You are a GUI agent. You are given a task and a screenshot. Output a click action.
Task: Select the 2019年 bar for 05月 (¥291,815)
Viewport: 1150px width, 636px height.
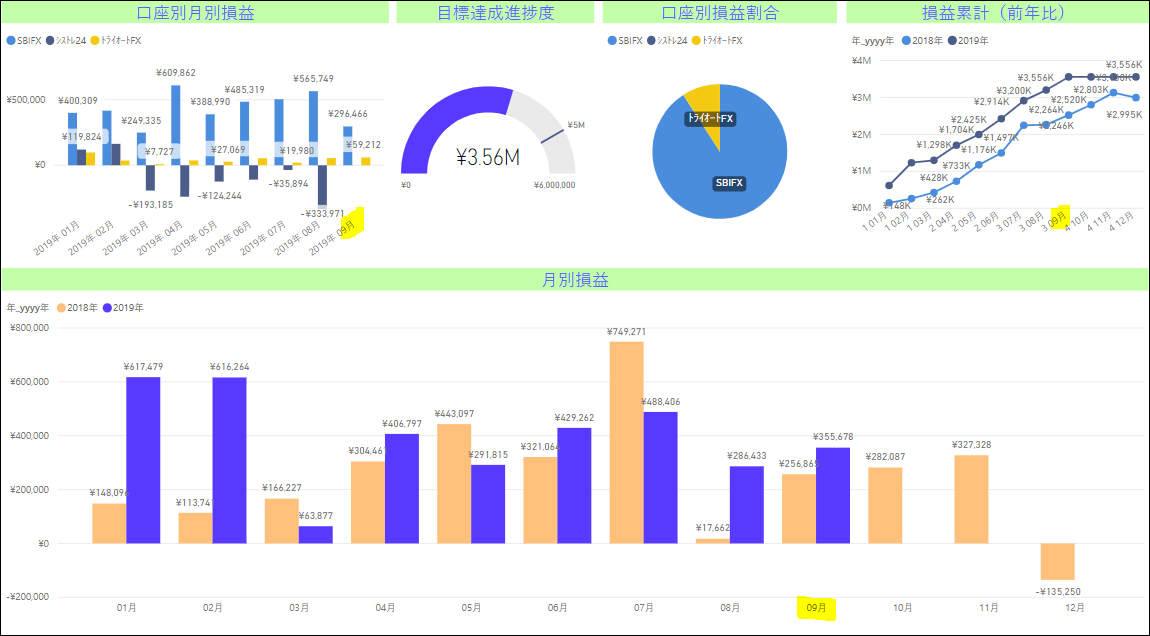point(488,504)
